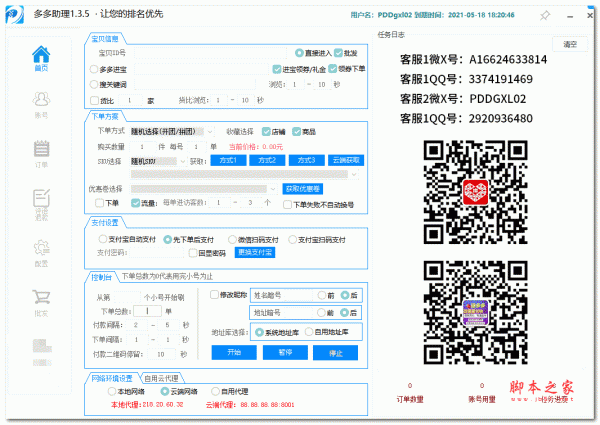Image resolution: width=600 pixels, height=425 pixels.
Task: Switch to the 宝贝信息 tab
Action: 105,39
